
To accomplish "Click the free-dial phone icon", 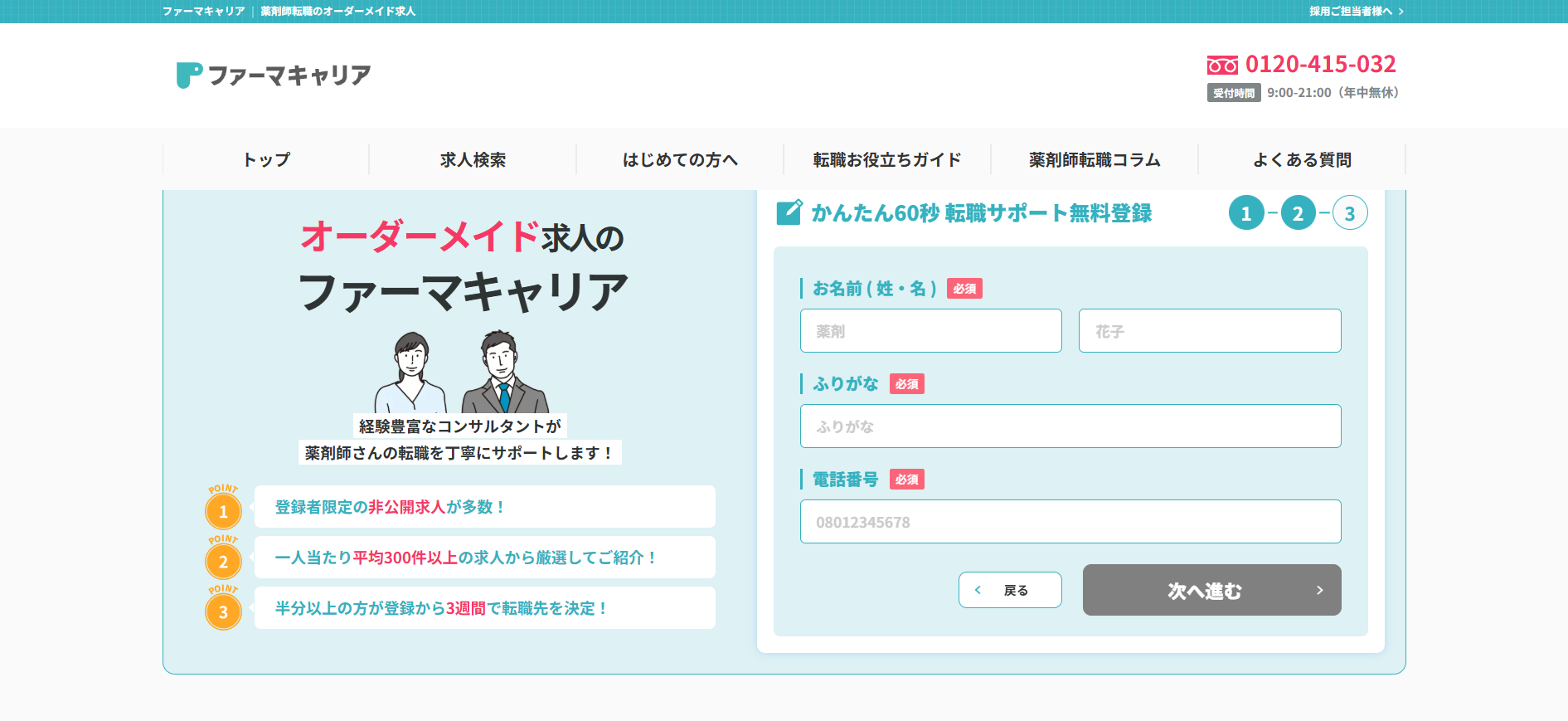I will click(x=1222, y=65).
